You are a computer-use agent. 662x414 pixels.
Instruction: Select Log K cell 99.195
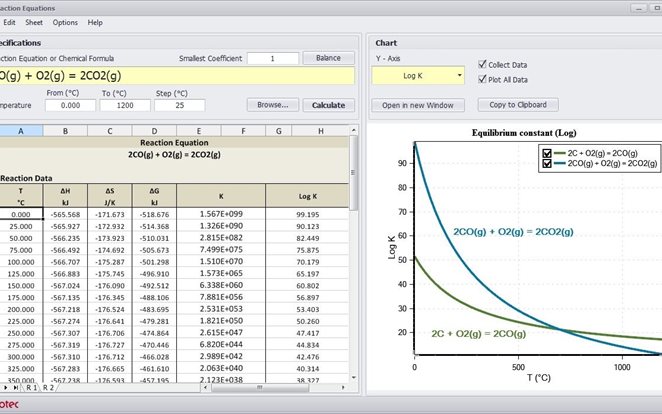tap(307, 214)
